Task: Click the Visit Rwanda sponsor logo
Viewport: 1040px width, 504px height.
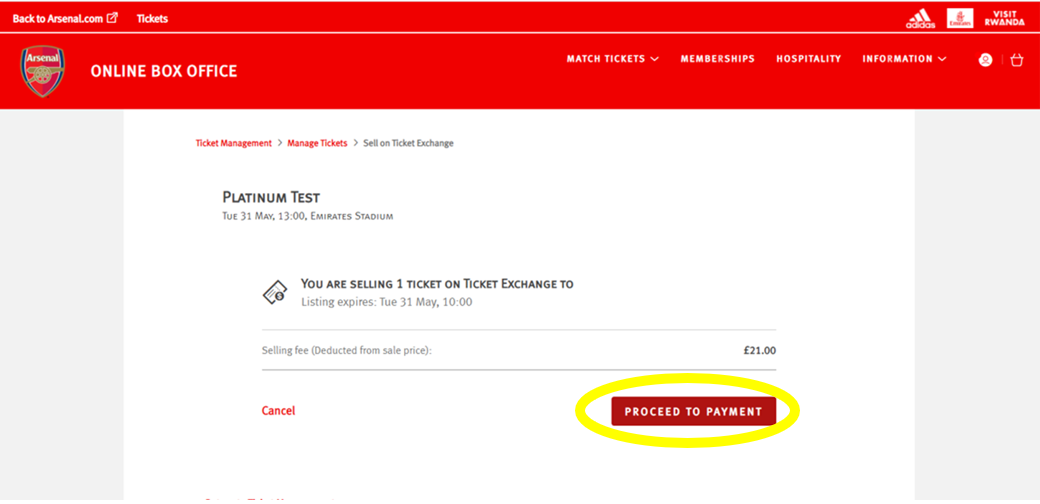Action: click(1004, 19)
